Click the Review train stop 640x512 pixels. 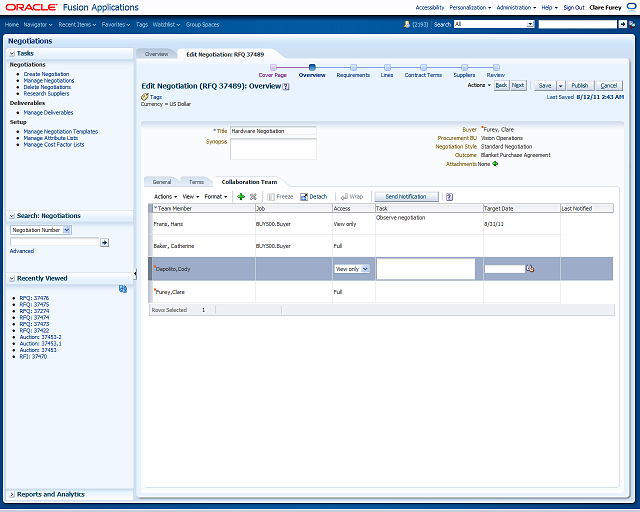tap(496, 67)
